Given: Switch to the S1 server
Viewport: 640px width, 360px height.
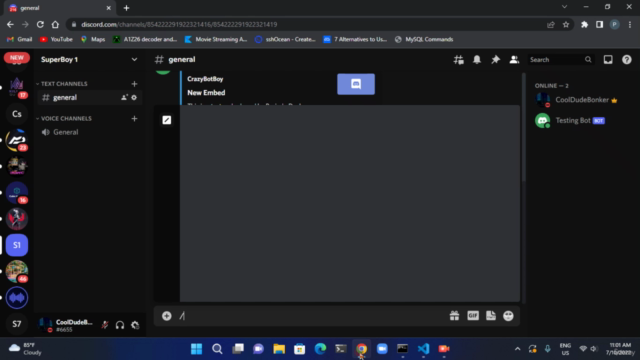Looking at the screenshot, I should coord(17,245).
